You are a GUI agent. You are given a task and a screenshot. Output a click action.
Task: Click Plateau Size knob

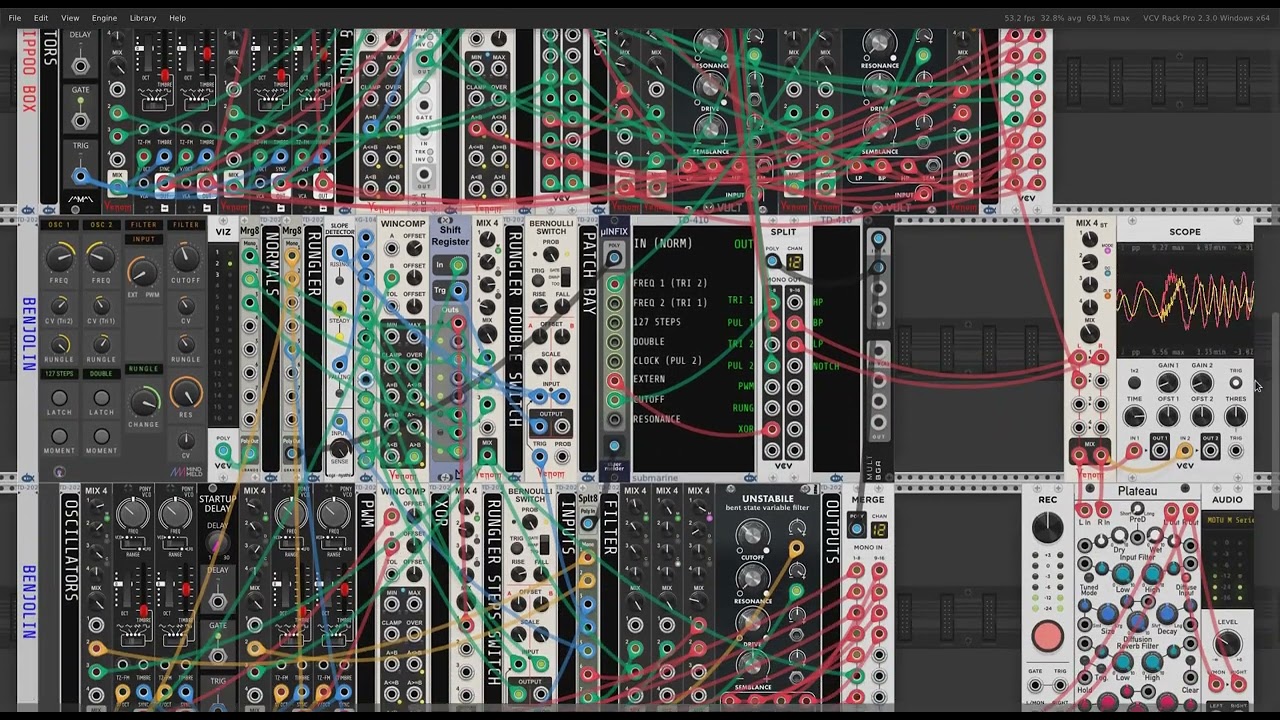(1107, 613)
